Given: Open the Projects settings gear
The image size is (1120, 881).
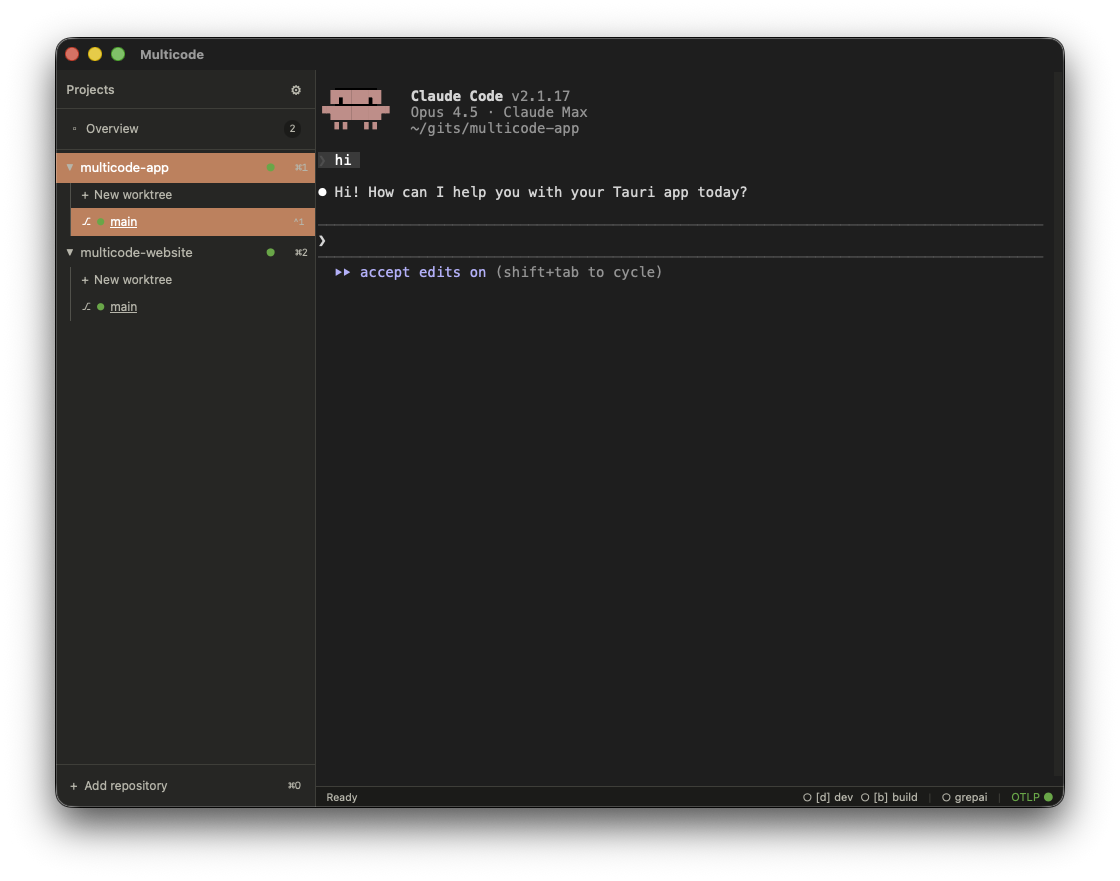Looking at the screenshot, I should pos(296,90).
